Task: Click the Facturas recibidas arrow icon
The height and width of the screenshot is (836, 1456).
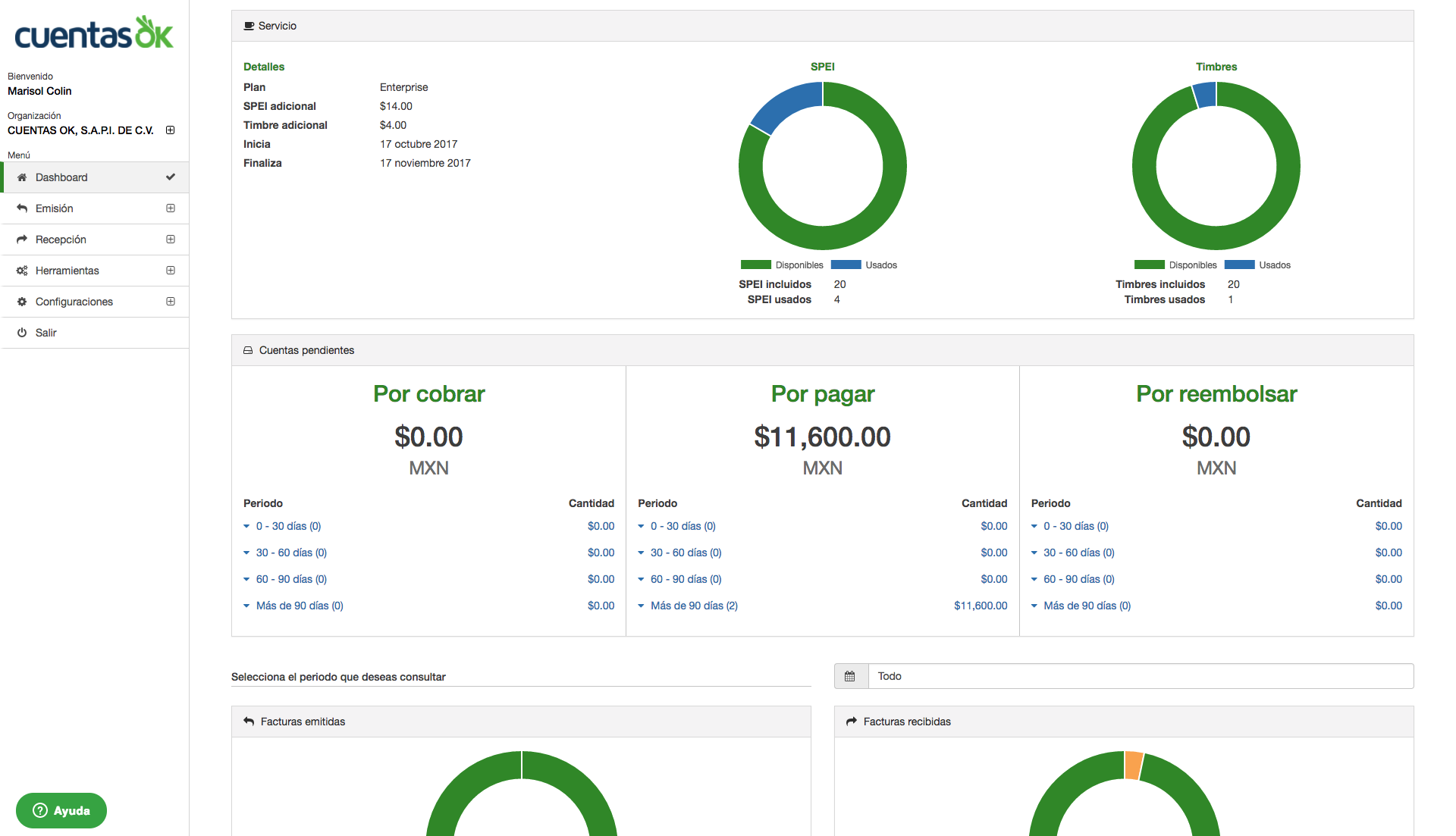Action: [x=852, y=722]
